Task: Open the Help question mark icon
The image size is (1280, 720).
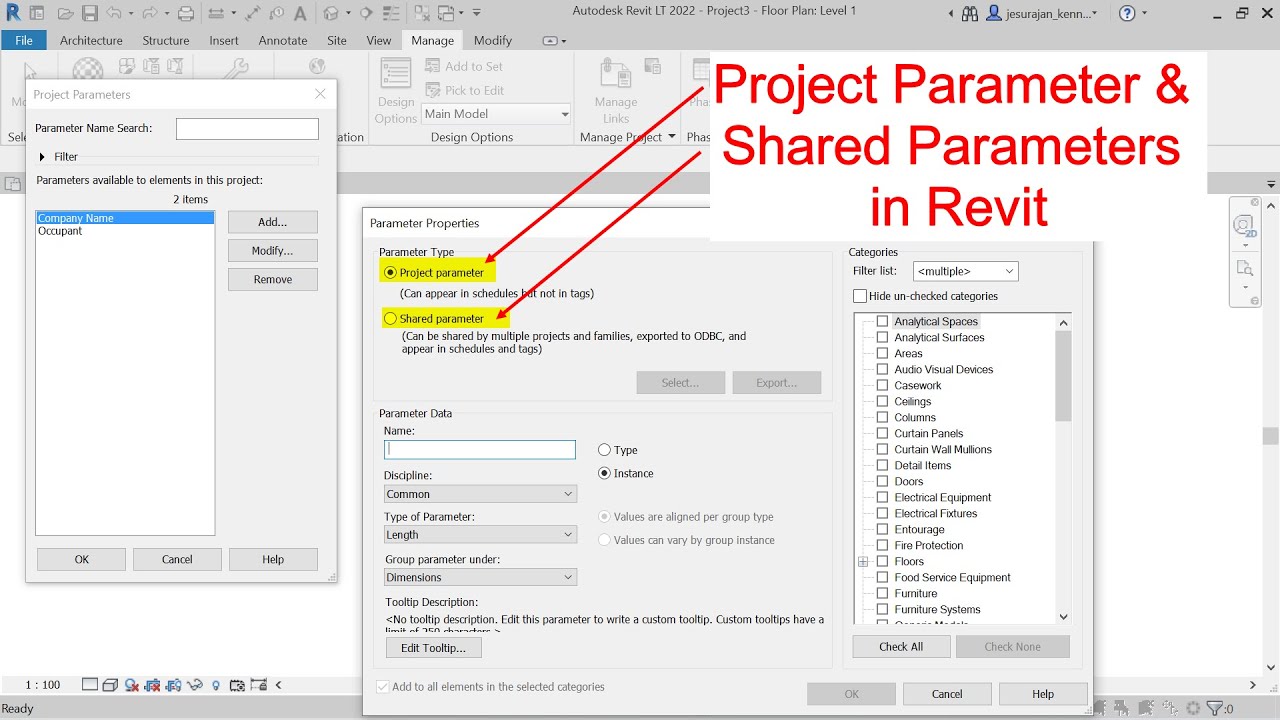Action: [1127, 14]
